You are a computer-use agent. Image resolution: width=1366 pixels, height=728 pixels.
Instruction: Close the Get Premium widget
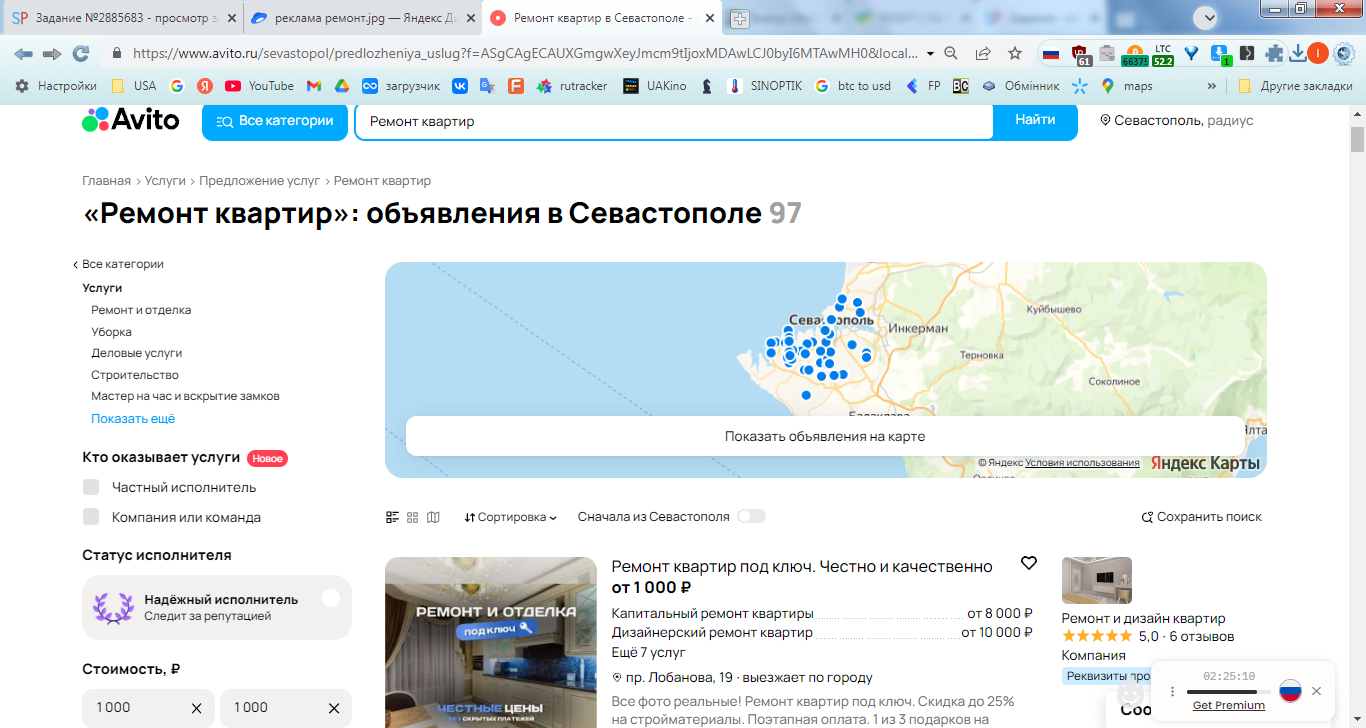click(1316, 691)
